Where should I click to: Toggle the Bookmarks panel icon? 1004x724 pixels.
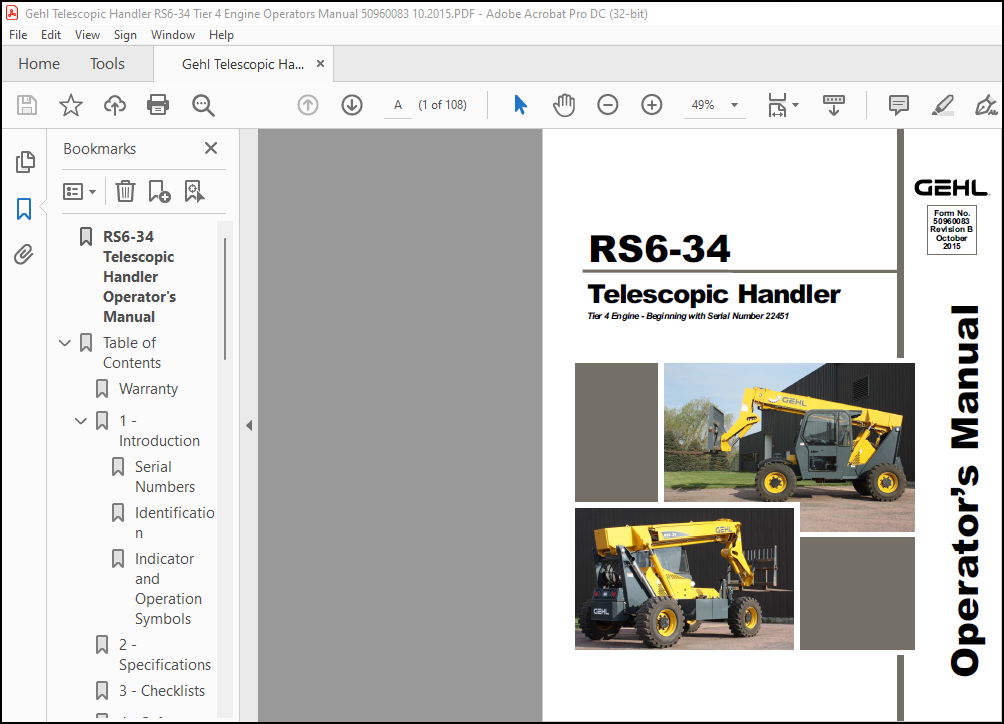click(x=24, y=209)
